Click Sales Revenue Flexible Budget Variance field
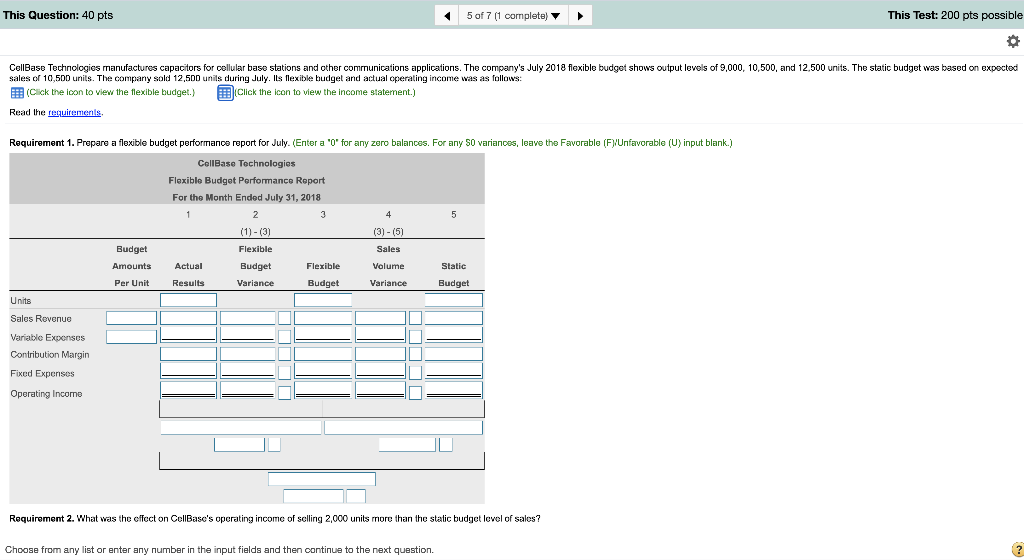Viewport: 1024px width, 560px height. coord(248,318)
